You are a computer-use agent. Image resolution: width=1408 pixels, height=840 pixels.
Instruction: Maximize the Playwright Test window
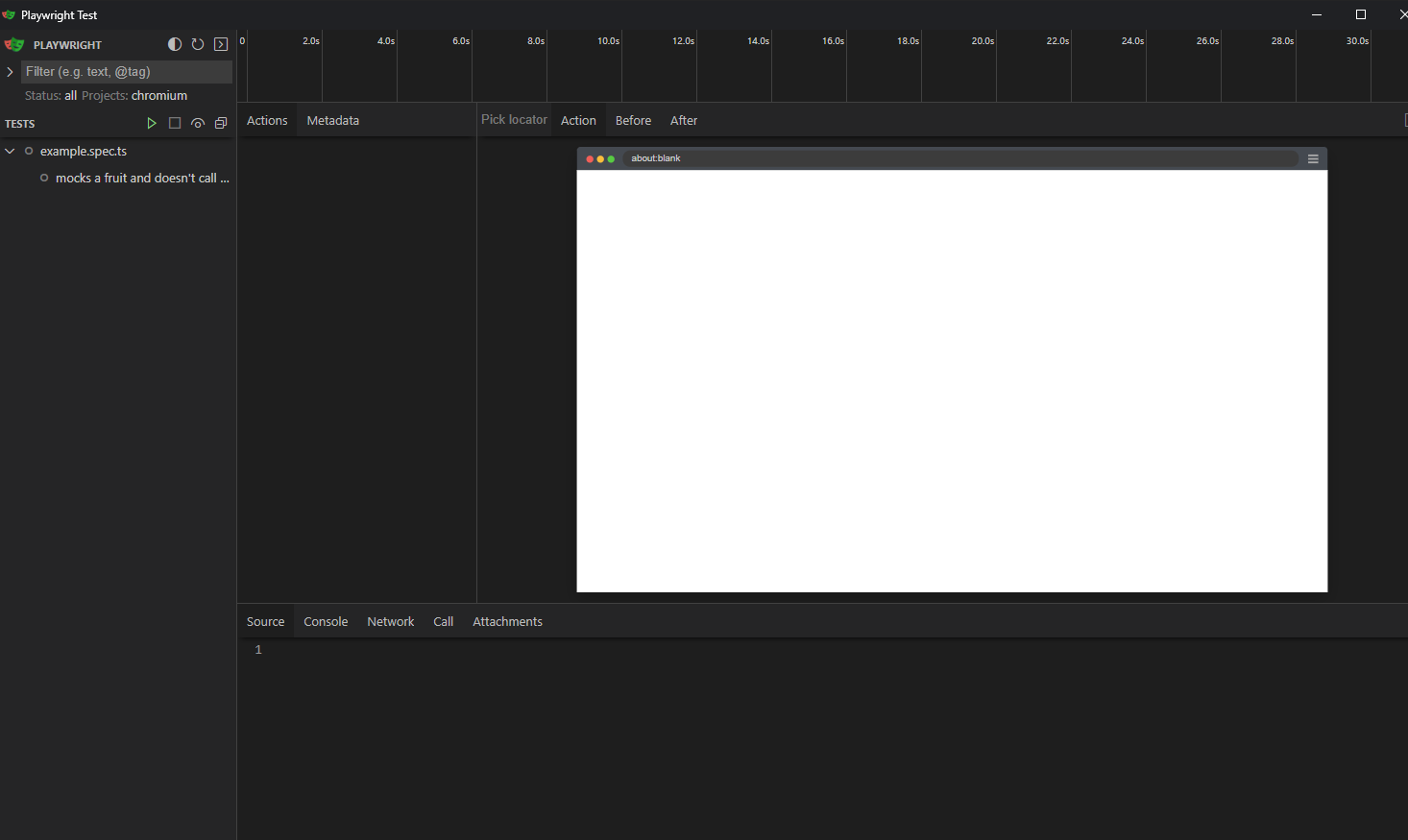pos(1360,14)
